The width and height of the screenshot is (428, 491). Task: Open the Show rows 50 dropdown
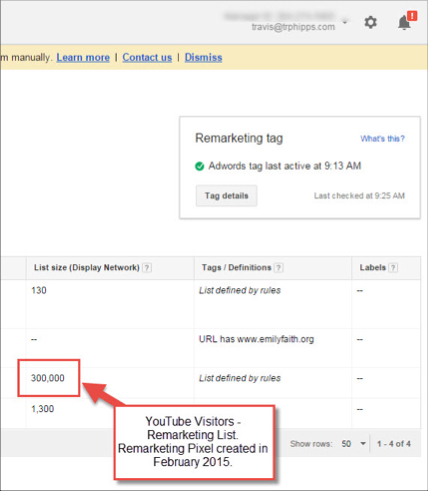[x=354, y=444]
